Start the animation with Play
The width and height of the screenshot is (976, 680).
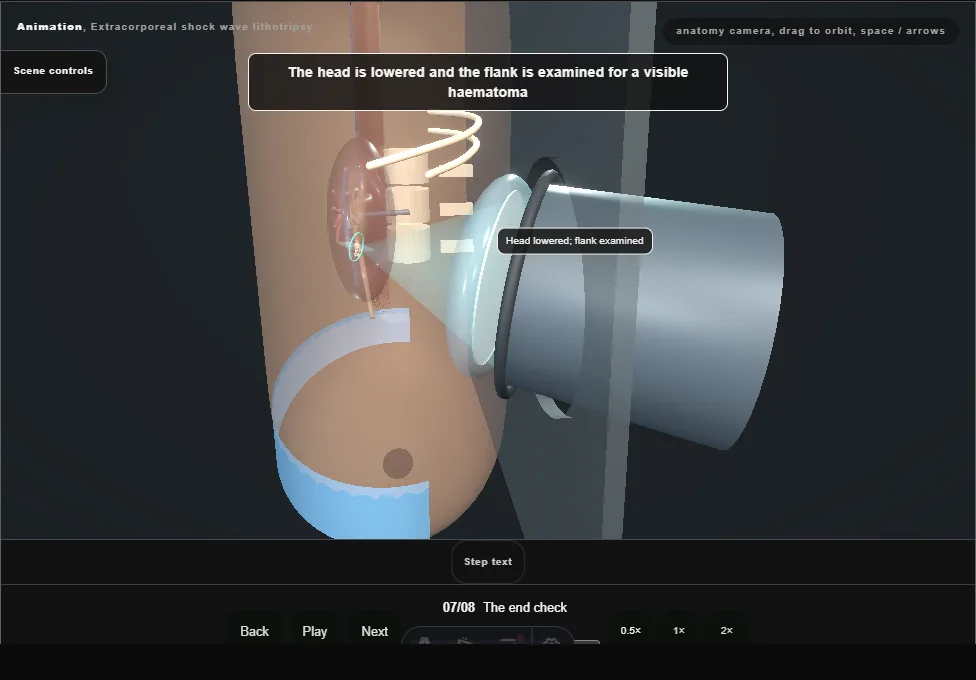point(315,631)
